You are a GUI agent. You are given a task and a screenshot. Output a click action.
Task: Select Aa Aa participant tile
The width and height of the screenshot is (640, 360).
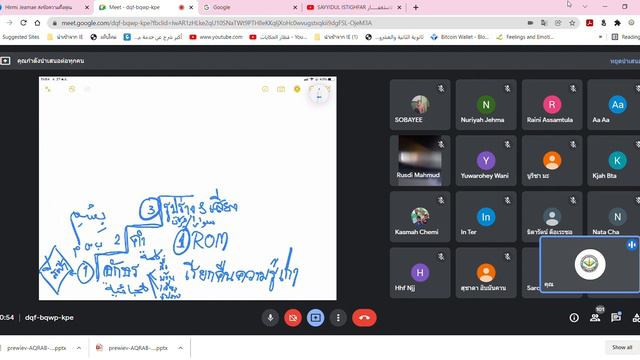613,104
